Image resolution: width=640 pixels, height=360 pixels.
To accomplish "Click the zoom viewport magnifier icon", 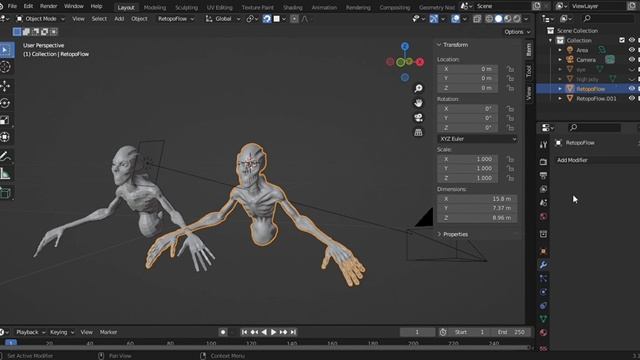I will pos(418,88).
